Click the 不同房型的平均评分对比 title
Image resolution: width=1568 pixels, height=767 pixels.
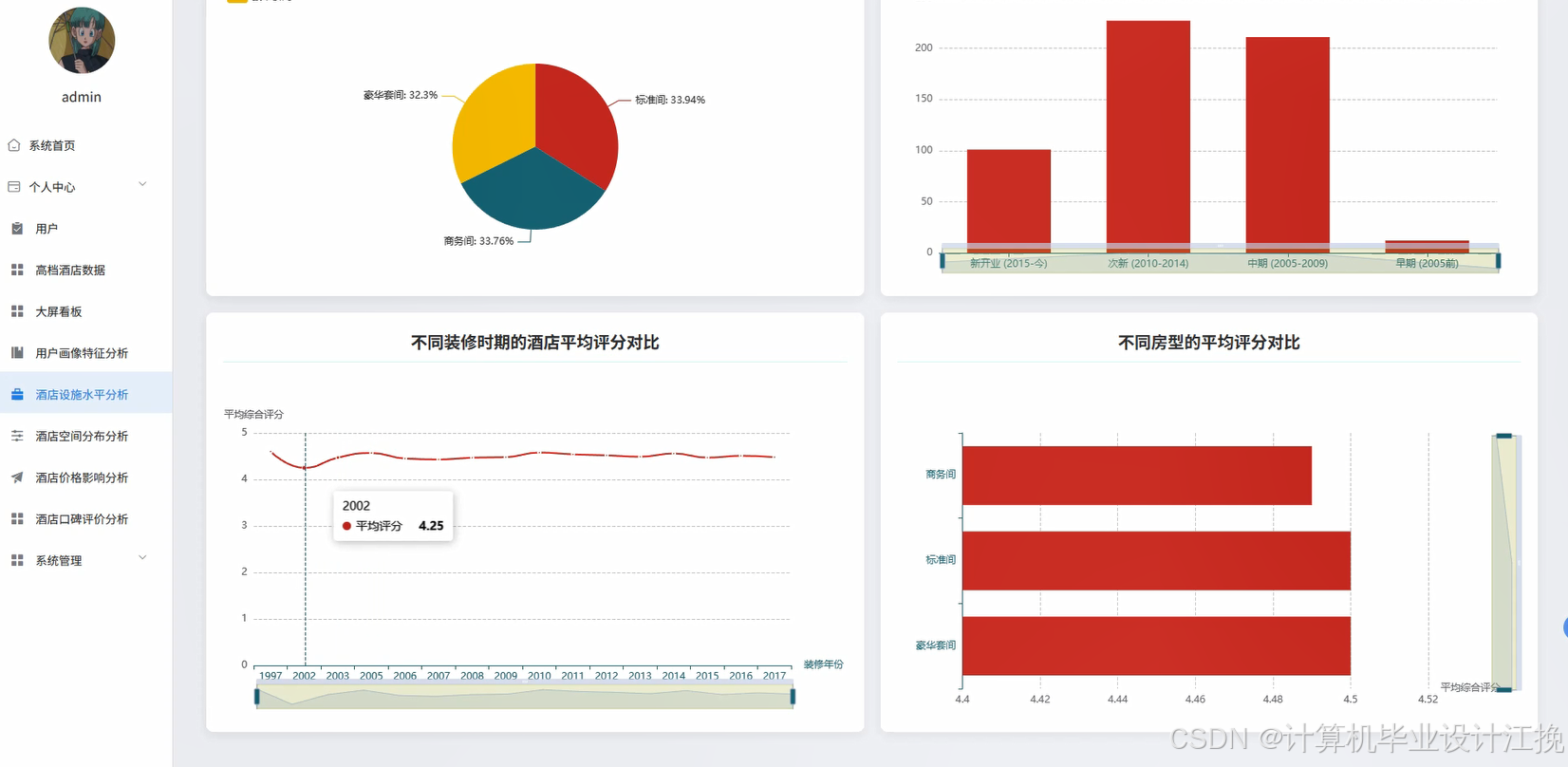click(x=1208, y=343)
